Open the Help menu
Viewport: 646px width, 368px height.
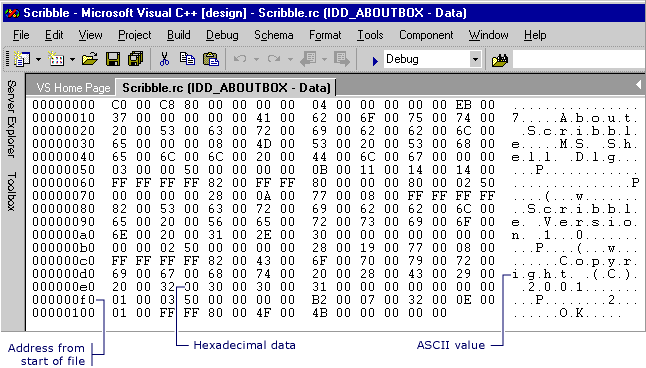click(x=535, y=35)
